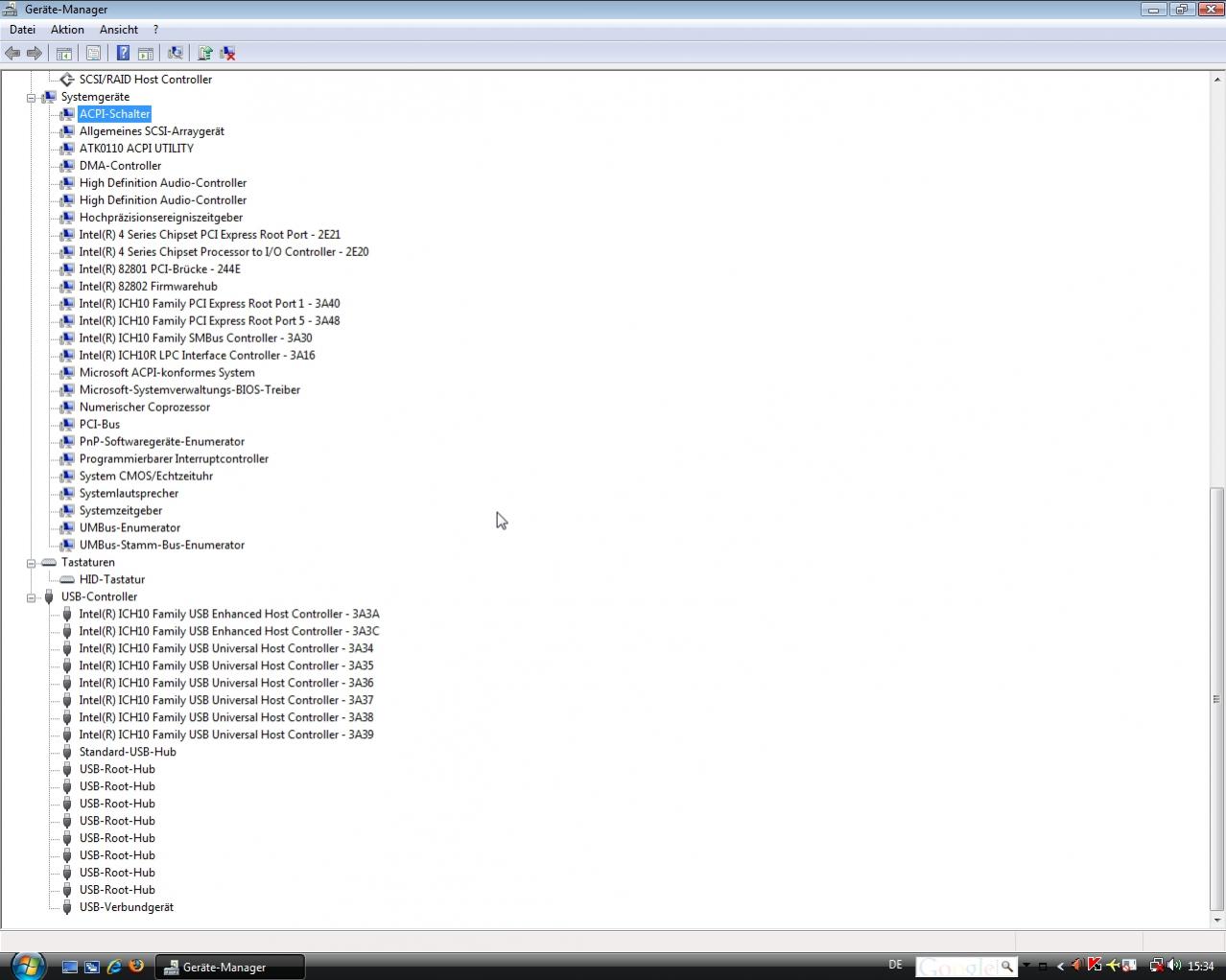Image resolution: width=1226 pixels, height=980 pixels.
Task: Select Processor to I/O Controller - 2E20
Action: click(224, 252)
